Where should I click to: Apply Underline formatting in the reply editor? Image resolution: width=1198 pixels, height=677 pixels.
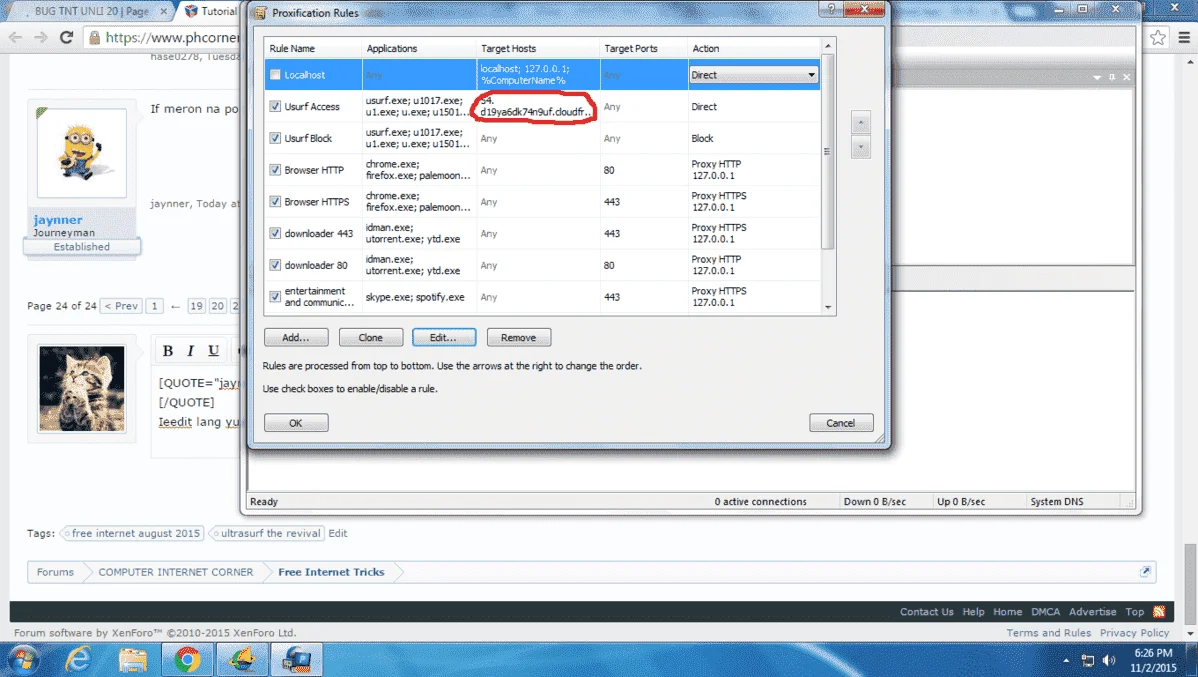pos(214,351)
